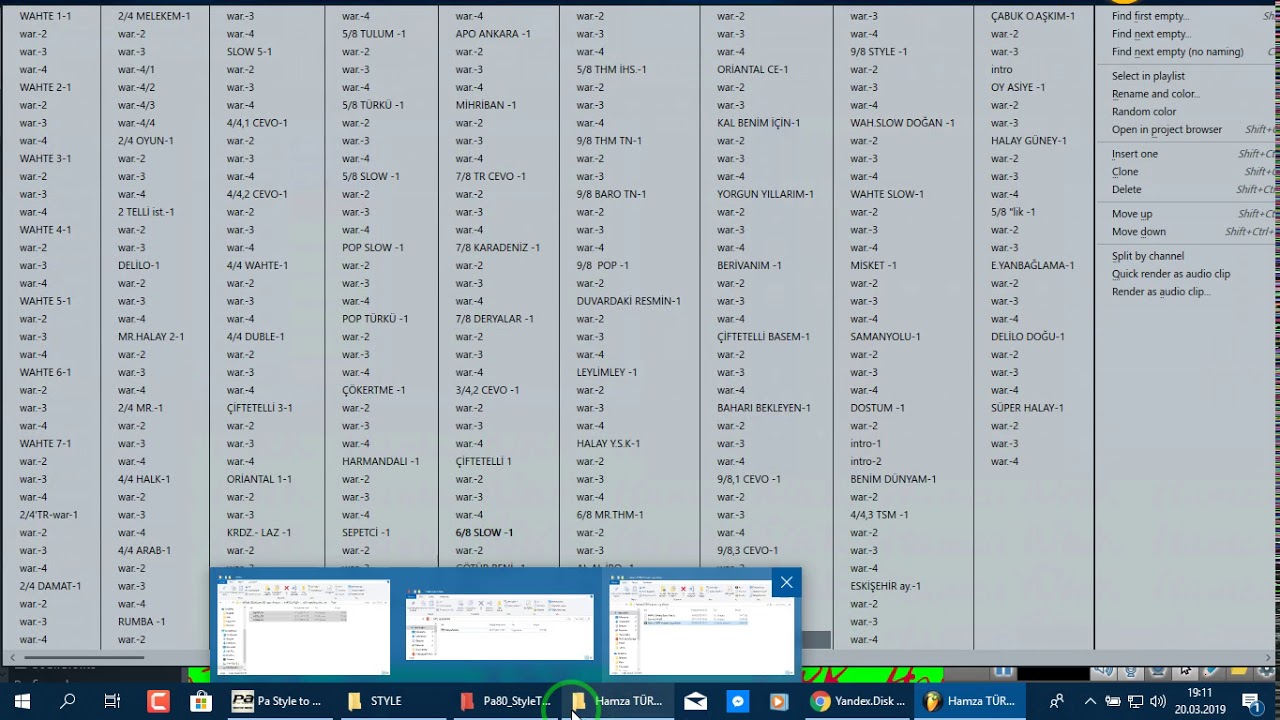Open the orange media player taskbar icon
Screen dimensions: 1280x720
click(x=779, y=701)
